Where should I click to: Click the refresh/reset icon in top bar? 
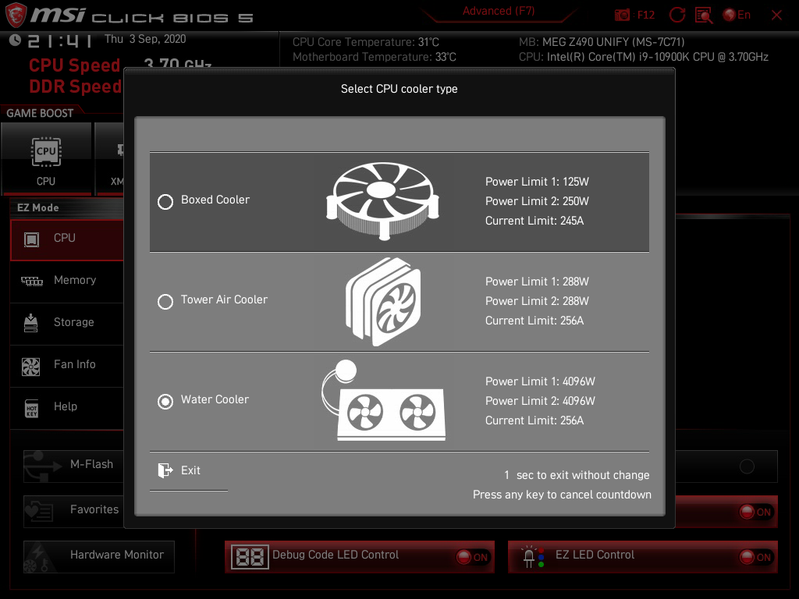(677, 15)
